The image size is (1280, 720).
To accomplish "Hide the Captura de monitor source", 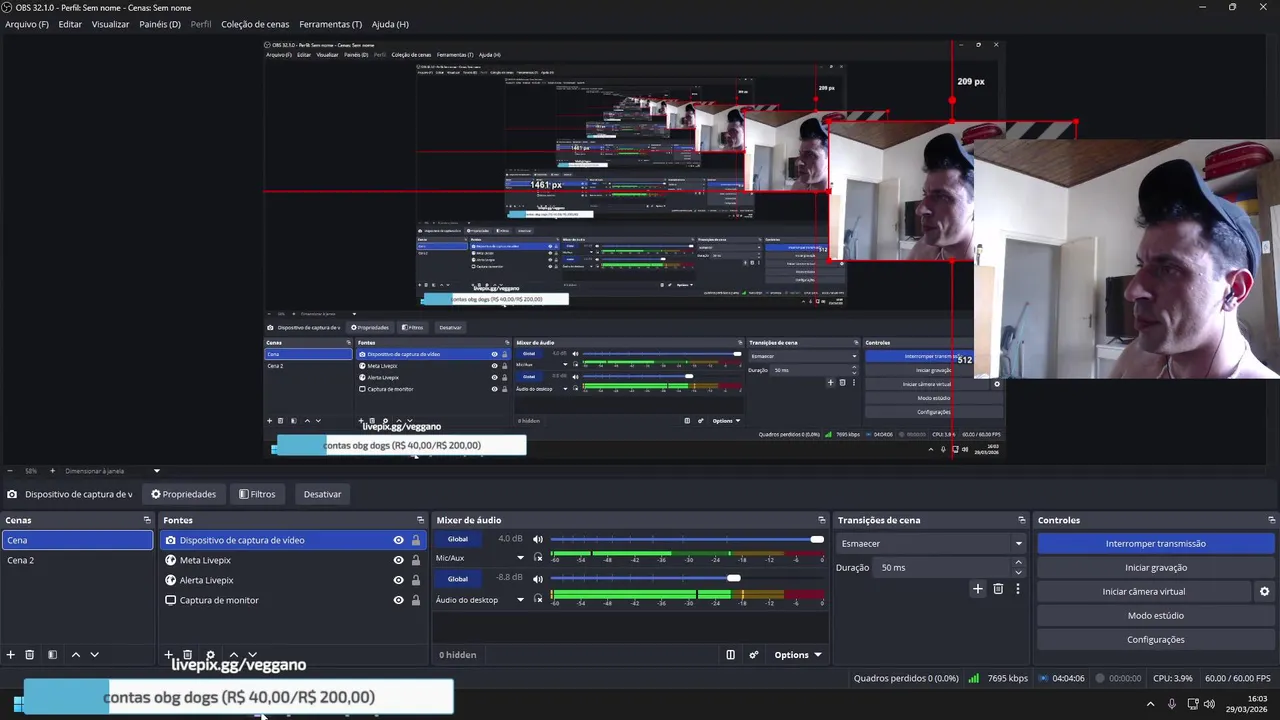I will click(x=398, y=600).
